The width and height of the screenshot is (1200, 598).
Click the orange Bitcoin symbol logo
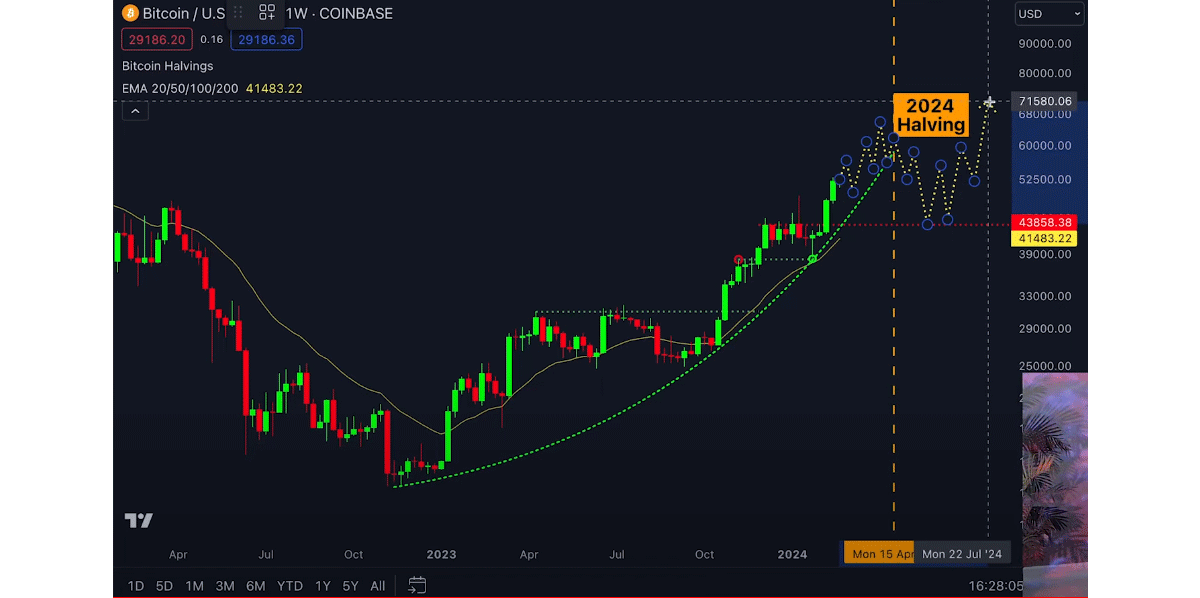pos(130,13)
